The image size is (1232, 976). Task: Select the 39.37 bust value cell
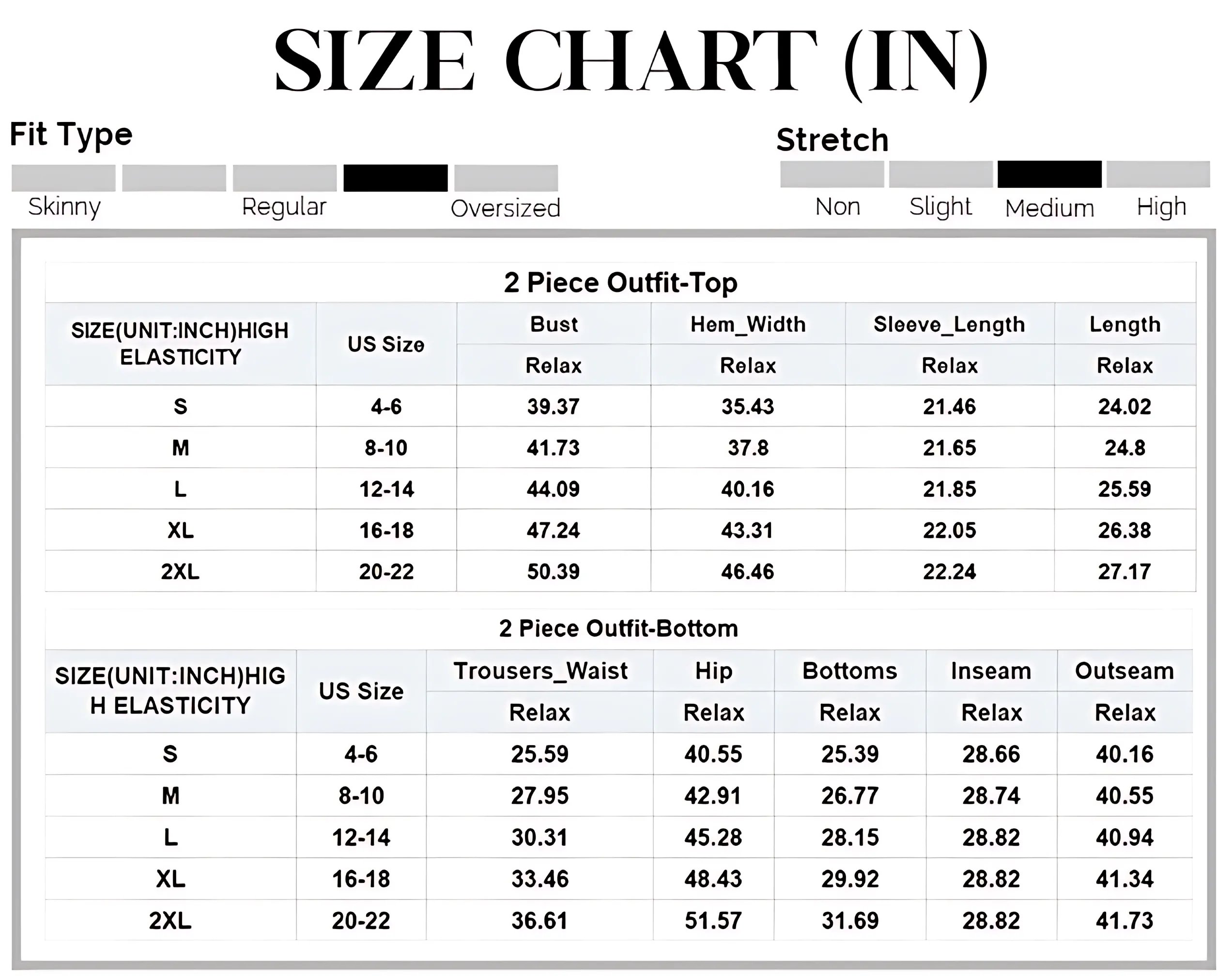click(553, 407)
